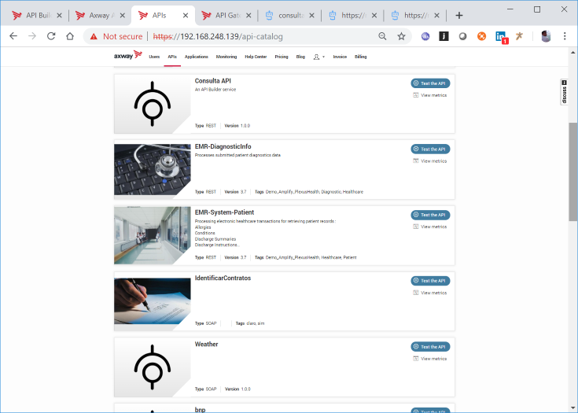This screenshot has width=578, height=413.
Task: Open the LinkedIn browser extension
Action: click(x=501, y=37)
